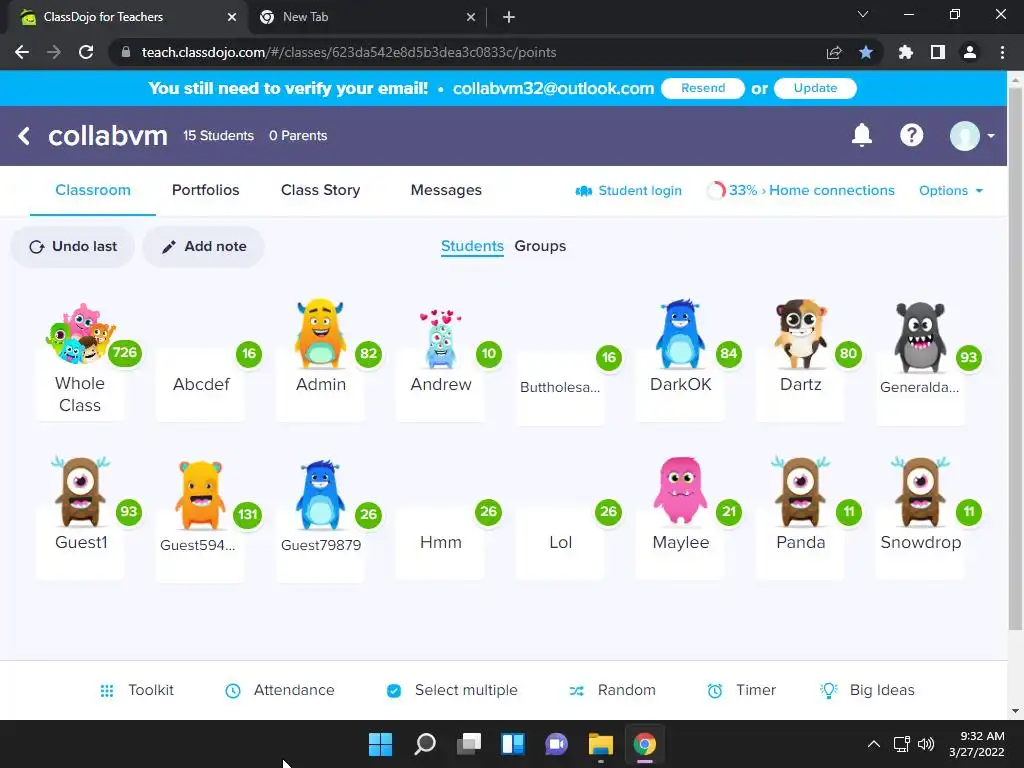Open Attendance in the bottom toolbar
Screen dimensions: 1024x768
pos(280,690)
